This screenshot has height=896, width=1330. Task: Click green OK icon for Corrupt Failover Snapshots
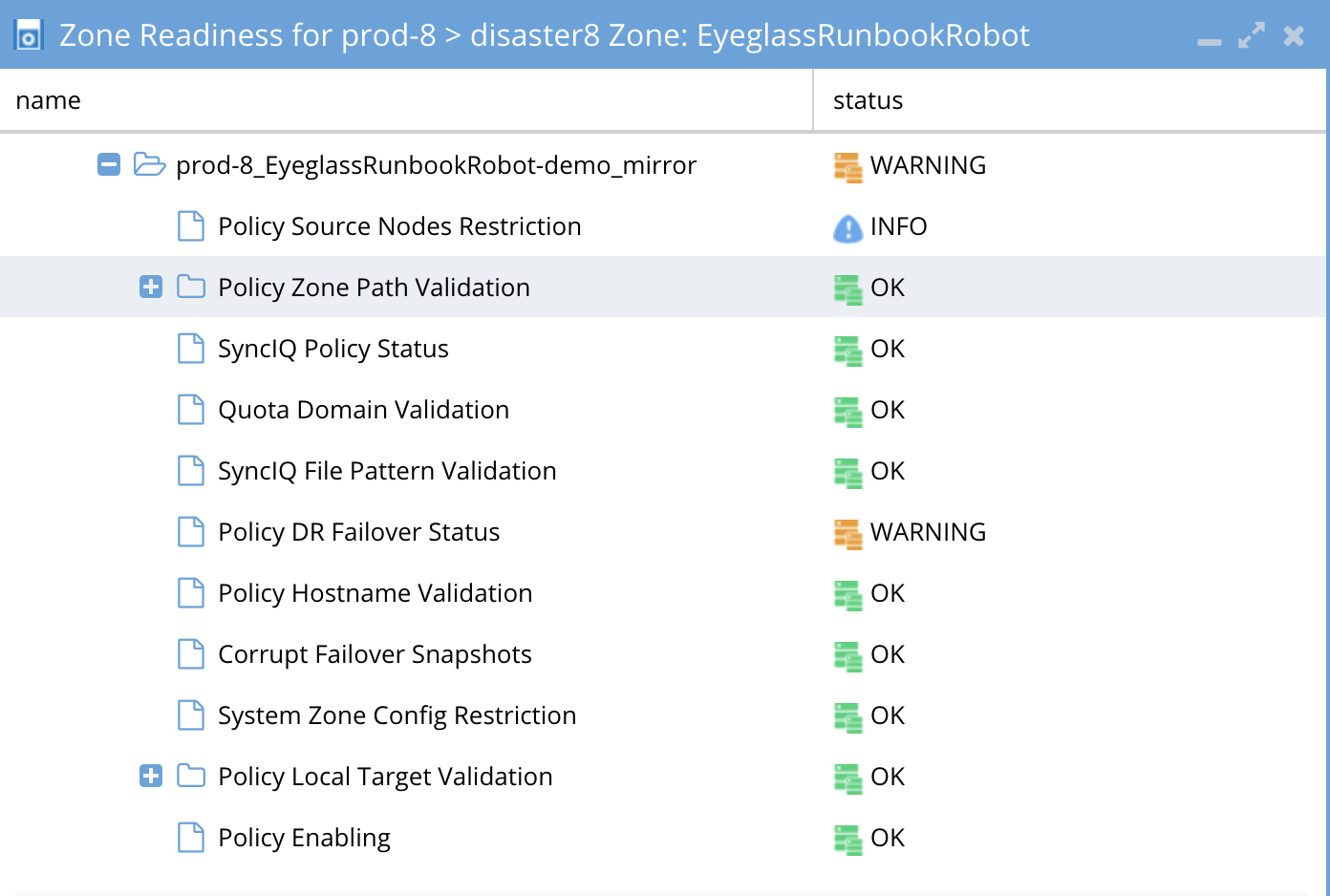coord(847,656)
